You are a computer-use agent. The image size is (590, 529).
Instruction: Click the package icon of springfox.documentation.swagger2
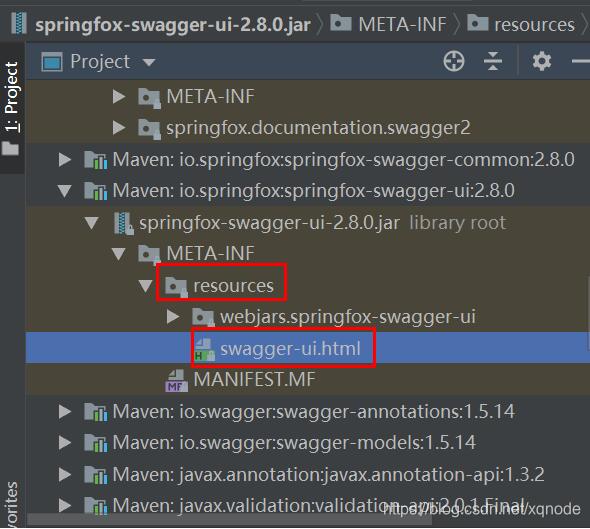(149, 128)
